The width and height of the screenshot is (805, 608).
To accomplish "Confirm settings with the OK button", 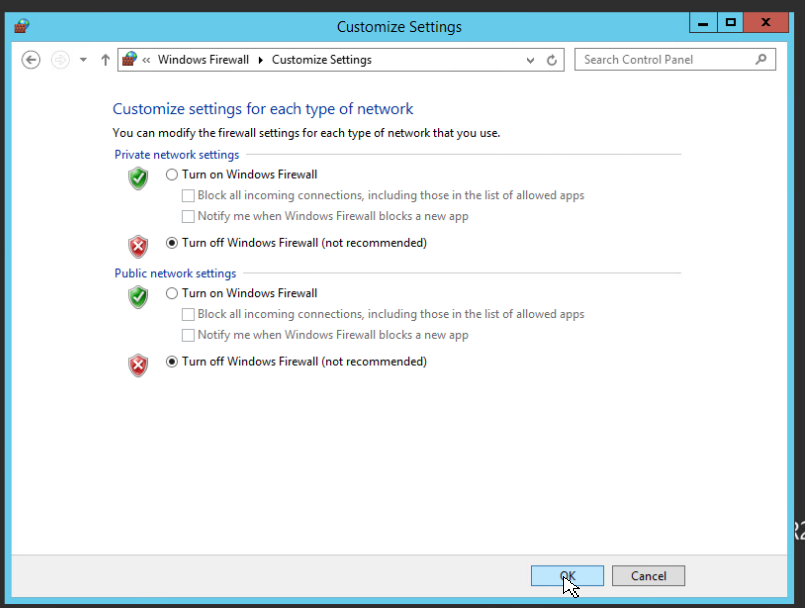I will tap(567, 576).
